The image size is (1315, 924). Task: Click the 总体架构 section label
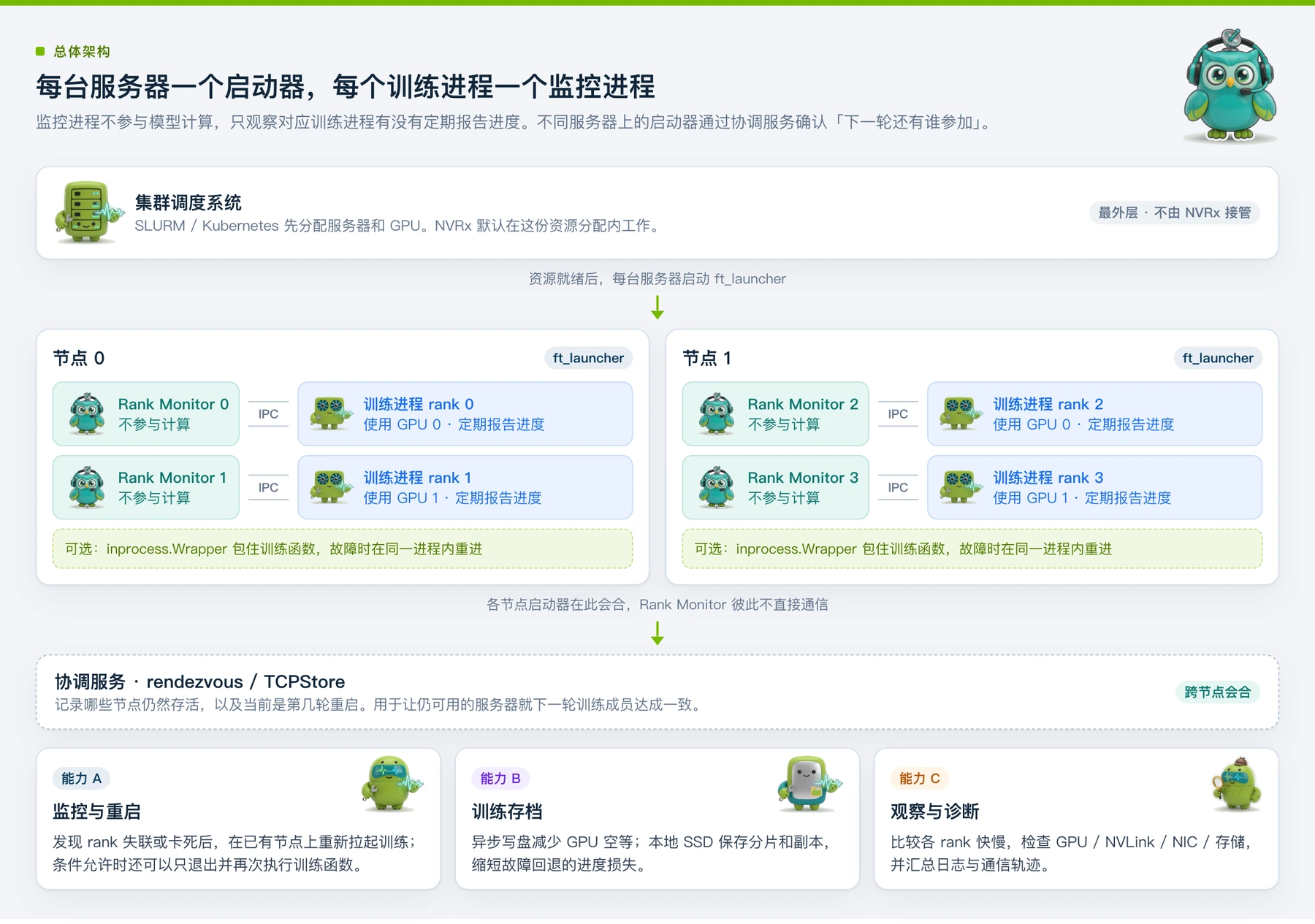(x=82, y=51)
